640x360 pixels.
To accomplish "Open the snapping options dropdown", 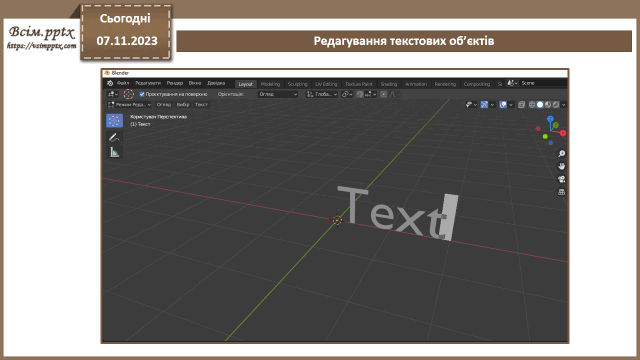I will 371,94.
